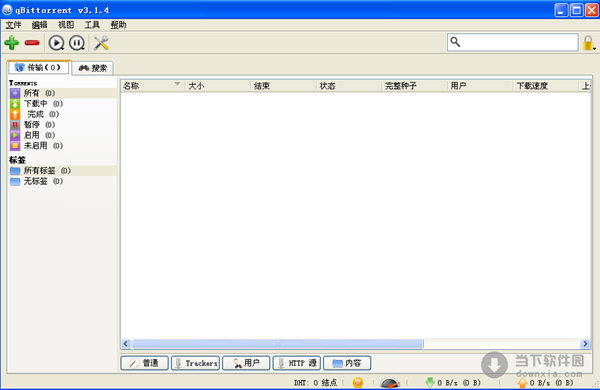Click inside the torrent filter search field
The image size is (600, 390).
click(512, 42)
